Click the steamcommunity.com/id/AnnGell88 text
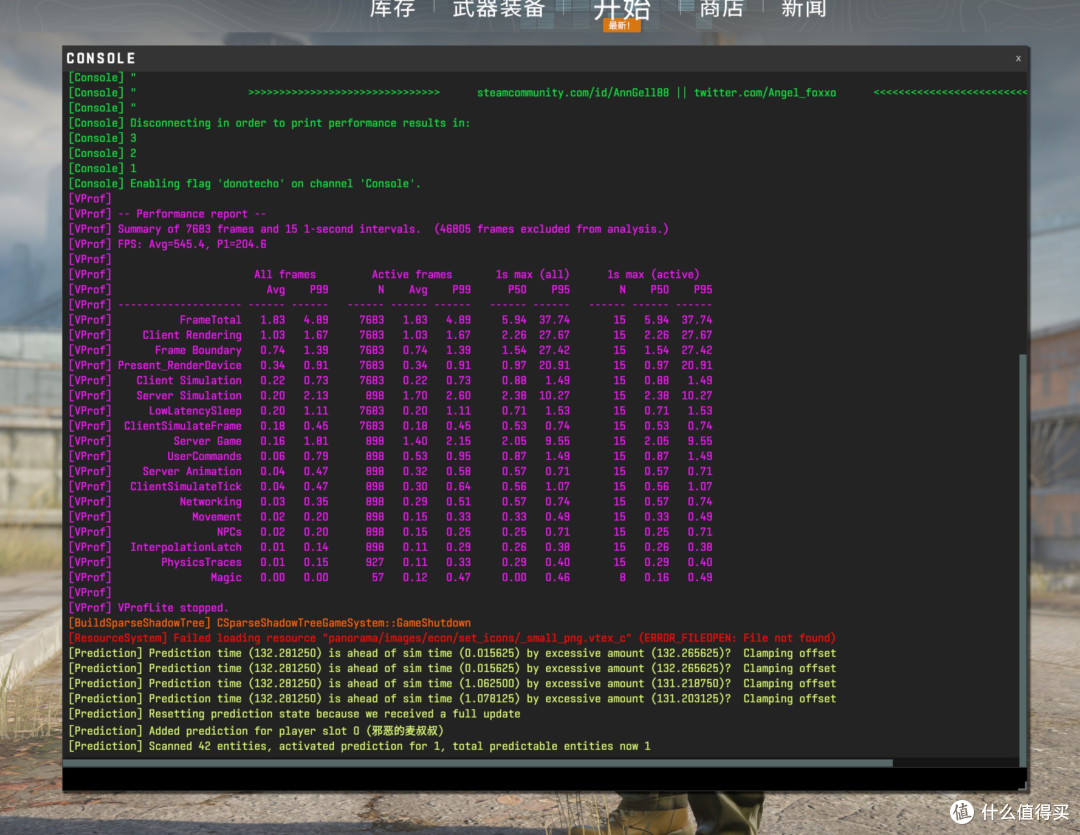The width and height of the screenshot is (1080, 835). [x=572, y=93]
